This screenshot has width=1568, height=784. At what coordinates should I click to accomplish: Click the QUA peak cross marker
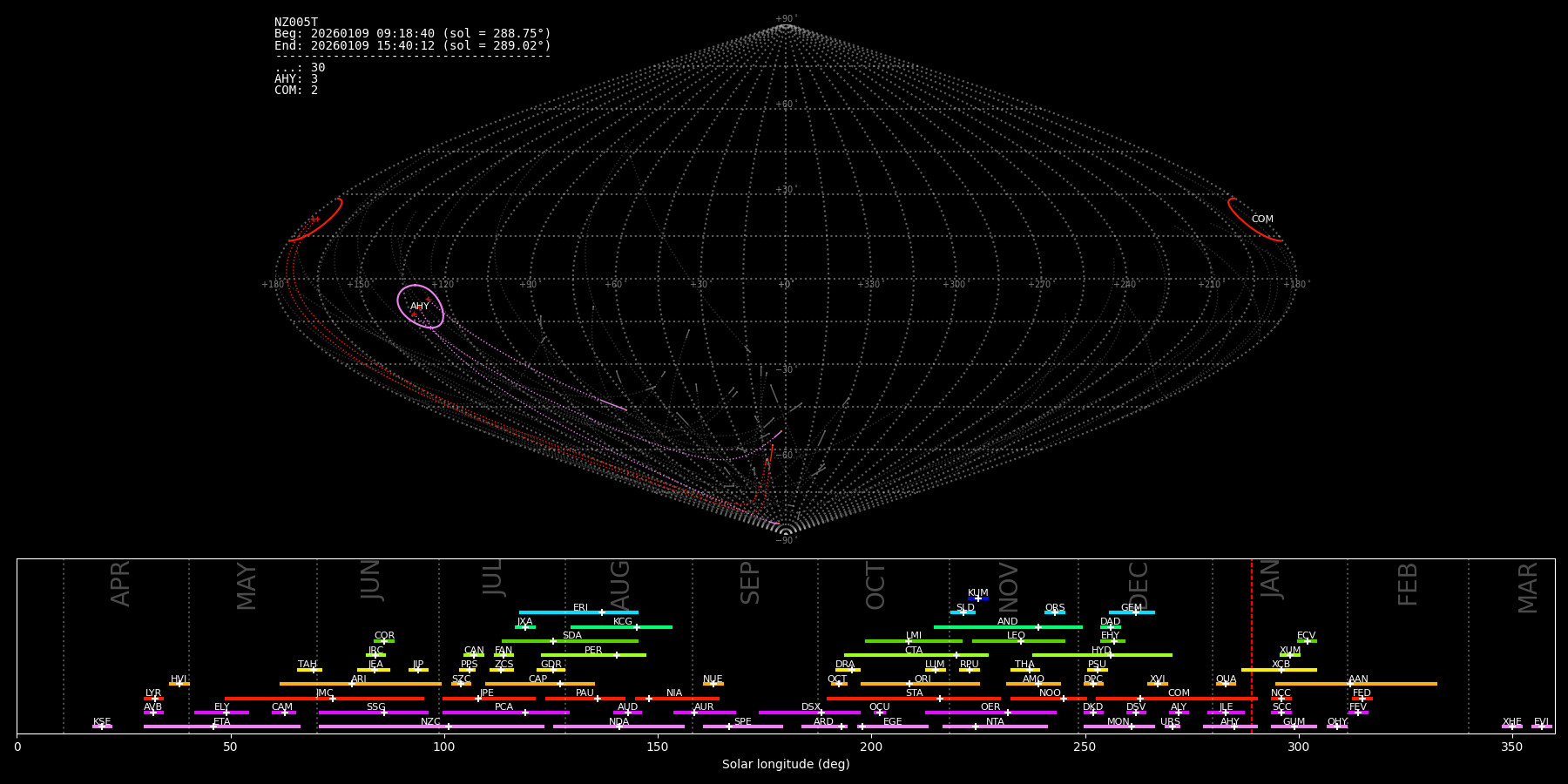1225,684
